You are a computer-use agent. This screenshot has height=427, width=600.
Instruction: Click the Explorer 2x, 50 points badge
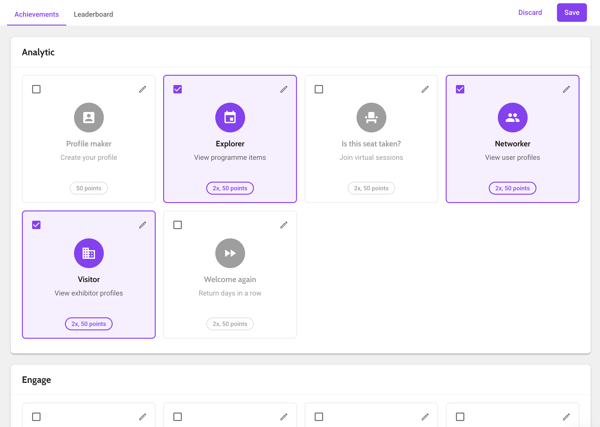[x=230, y=188]
